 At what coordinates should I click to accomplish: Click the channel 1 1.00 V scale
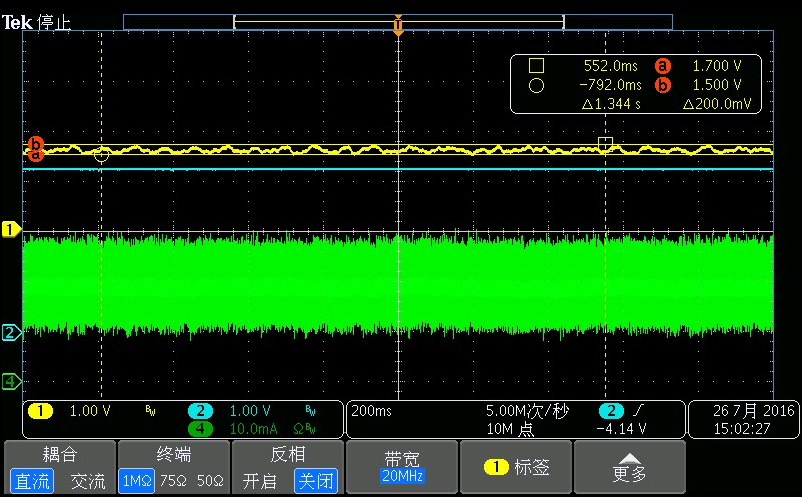pyautogui.click(x=90, y=411)
